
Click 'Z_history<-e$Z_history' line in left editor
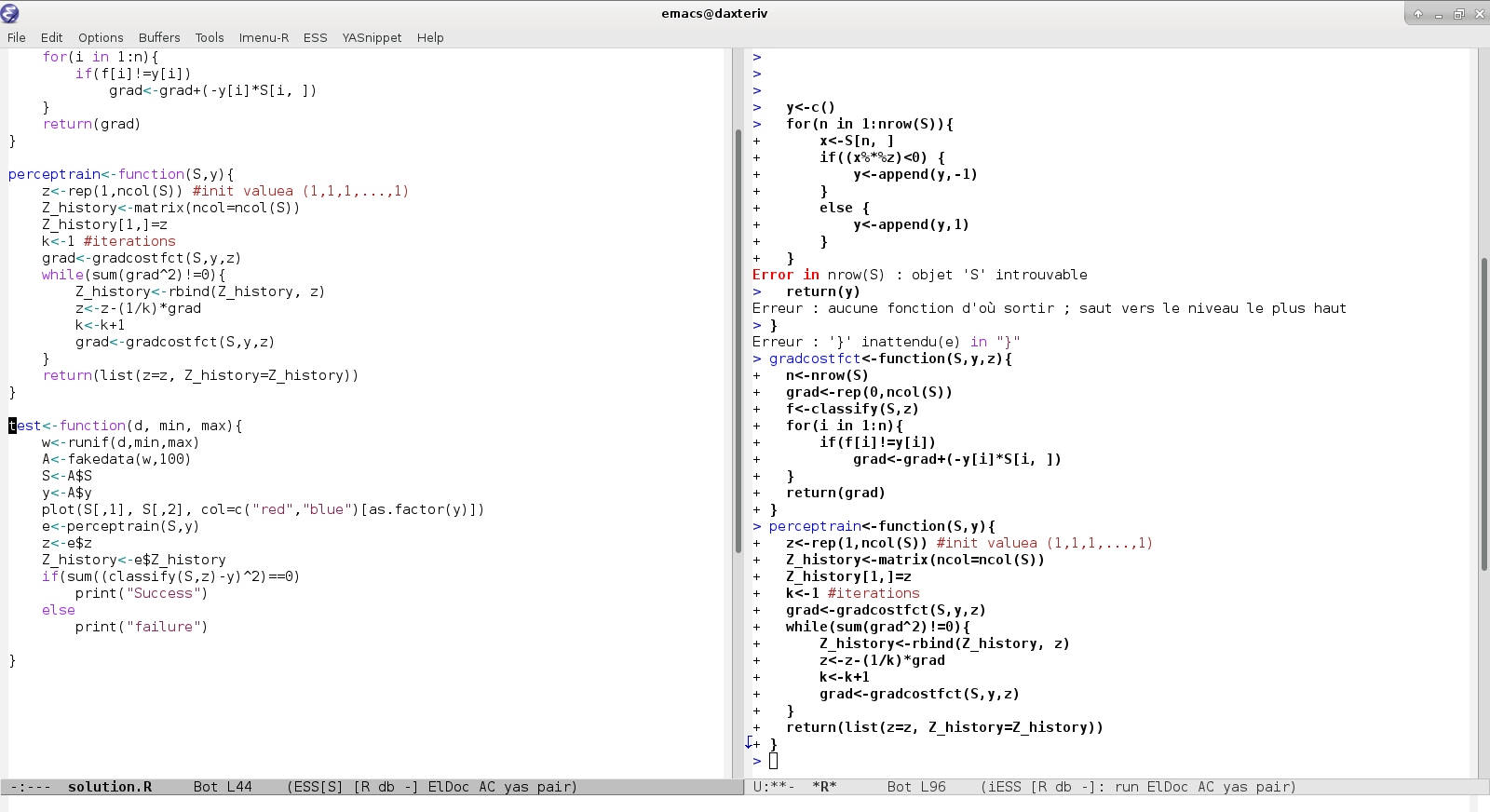click(x=133, y=560)
